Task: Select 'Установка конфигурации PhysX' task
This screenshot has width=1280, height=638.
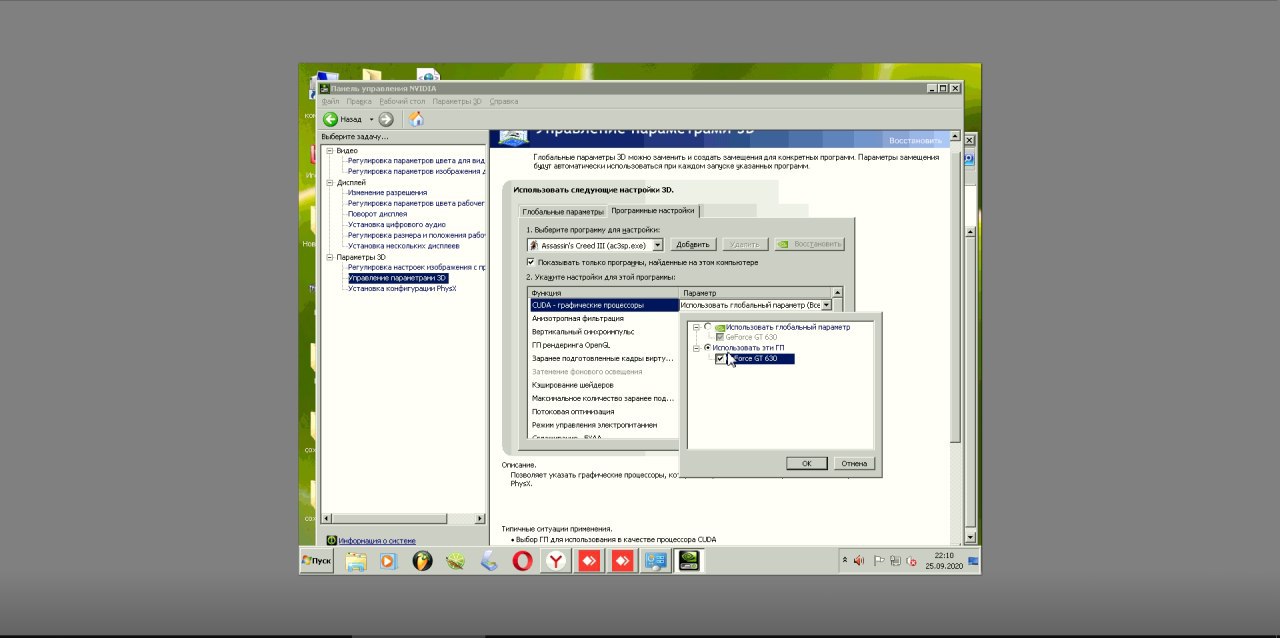Action: click(x=402, y=288)
